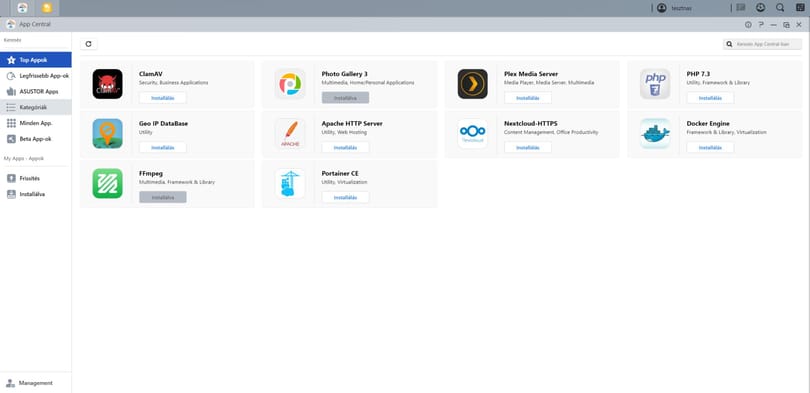Click the Geo IP DataBase icon

pos(107,133)
